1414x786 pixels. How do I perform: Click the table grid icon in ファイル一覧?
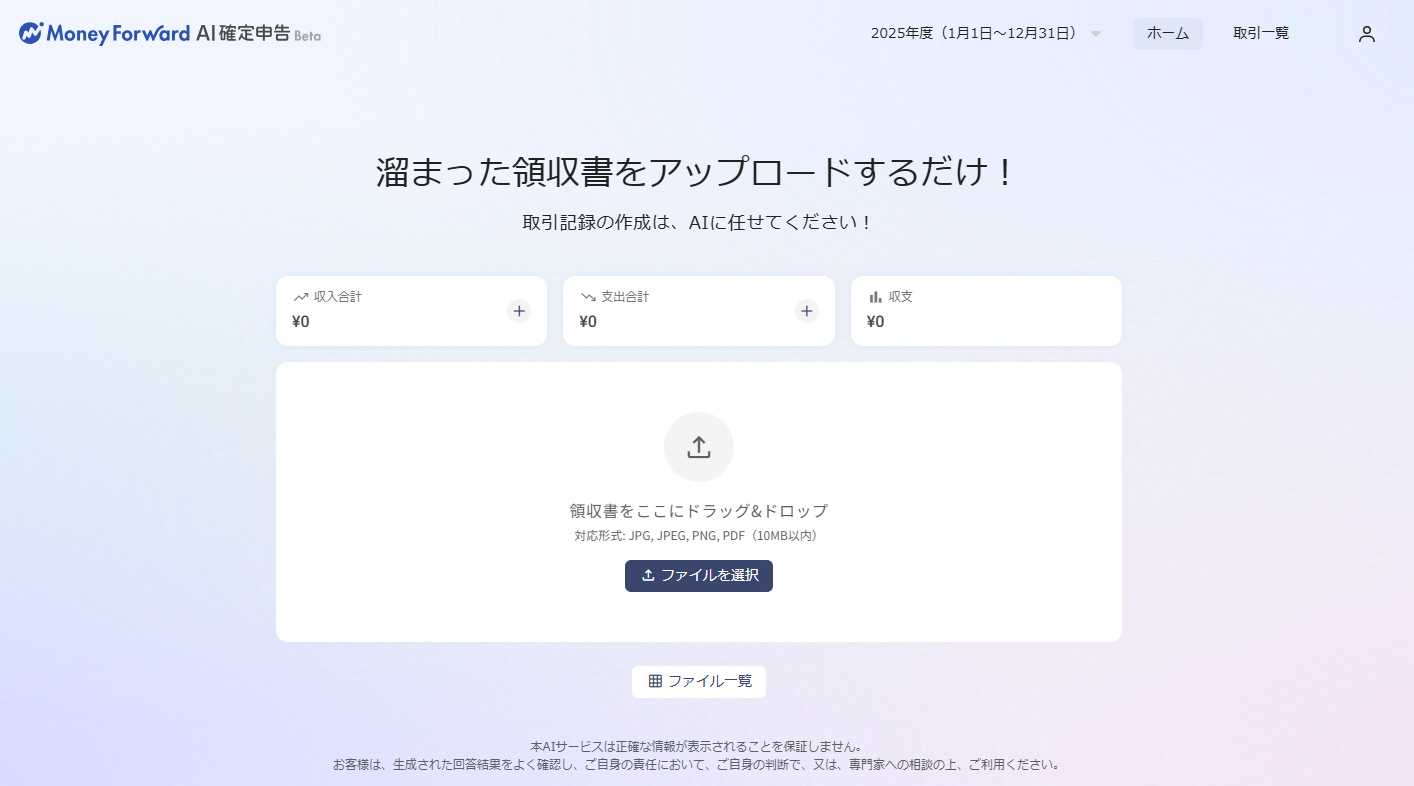click(x=655, y=681)
